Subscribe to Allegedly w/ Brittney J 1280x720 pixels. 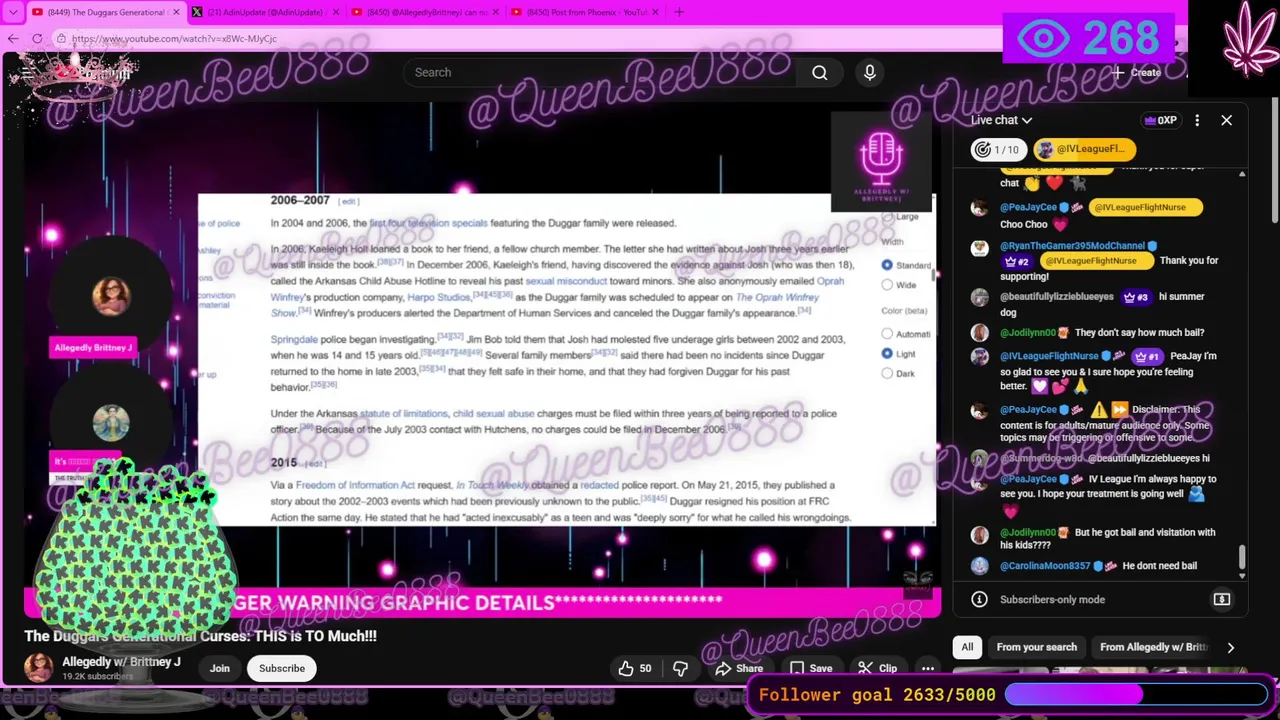(x=282, y=668)
